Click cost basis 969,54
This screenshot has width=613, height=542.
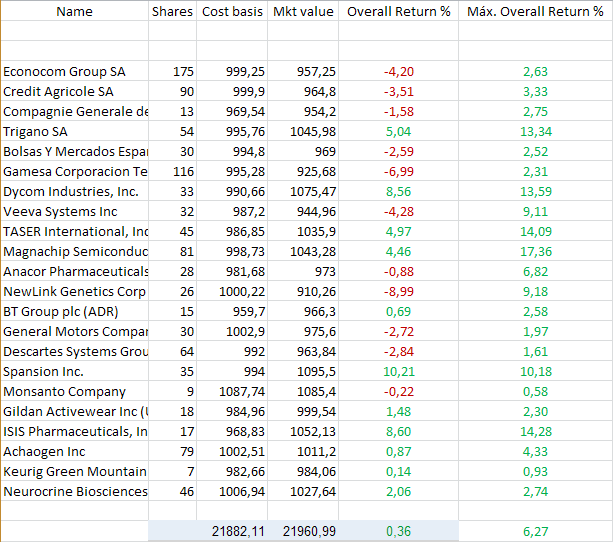232,111
